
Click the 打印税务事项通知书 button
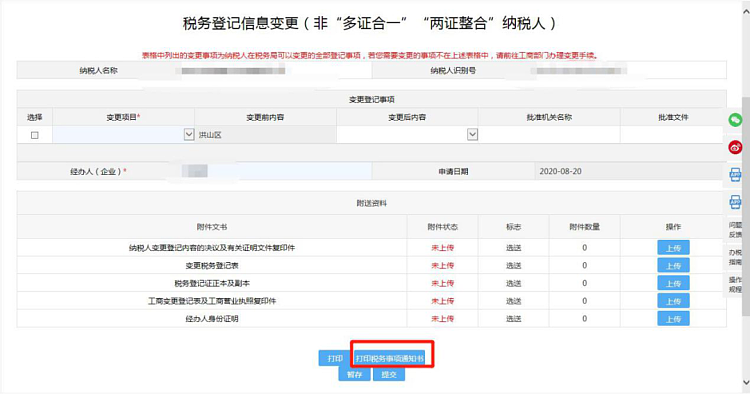point(389,358)
